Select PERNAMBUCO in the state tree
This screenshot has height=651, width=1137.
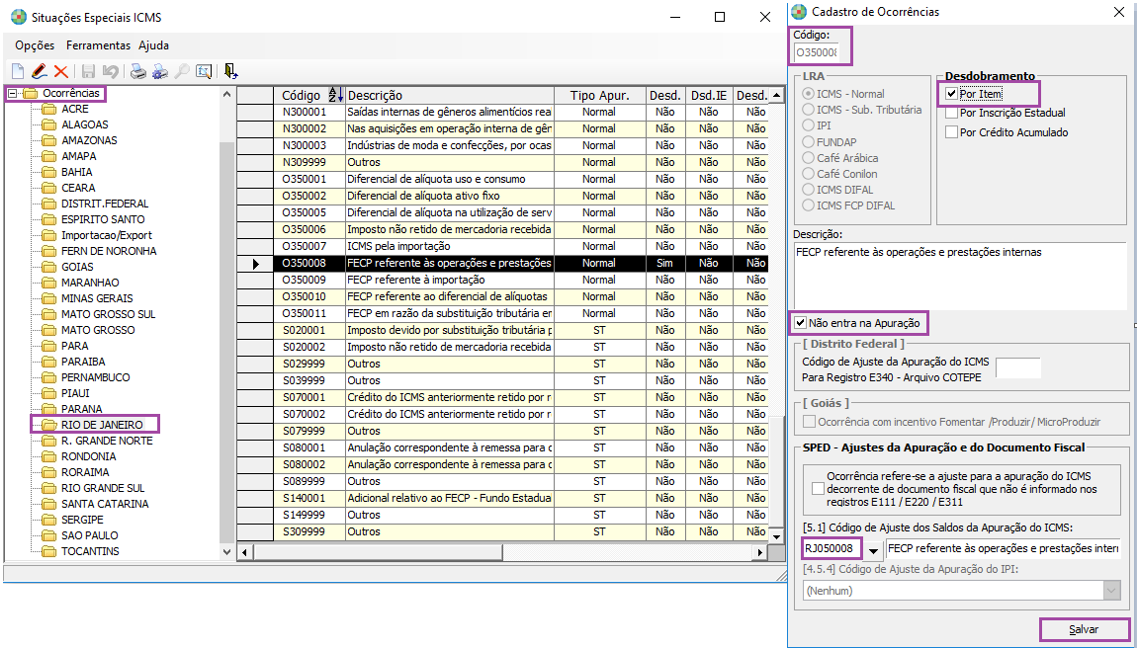pyautogui.click(x=95, y=377)
